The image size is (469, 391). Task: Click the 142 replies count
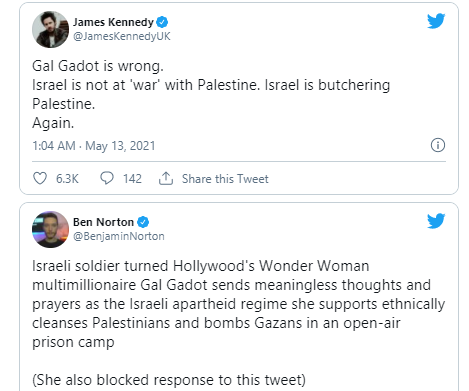pos(132,179)
